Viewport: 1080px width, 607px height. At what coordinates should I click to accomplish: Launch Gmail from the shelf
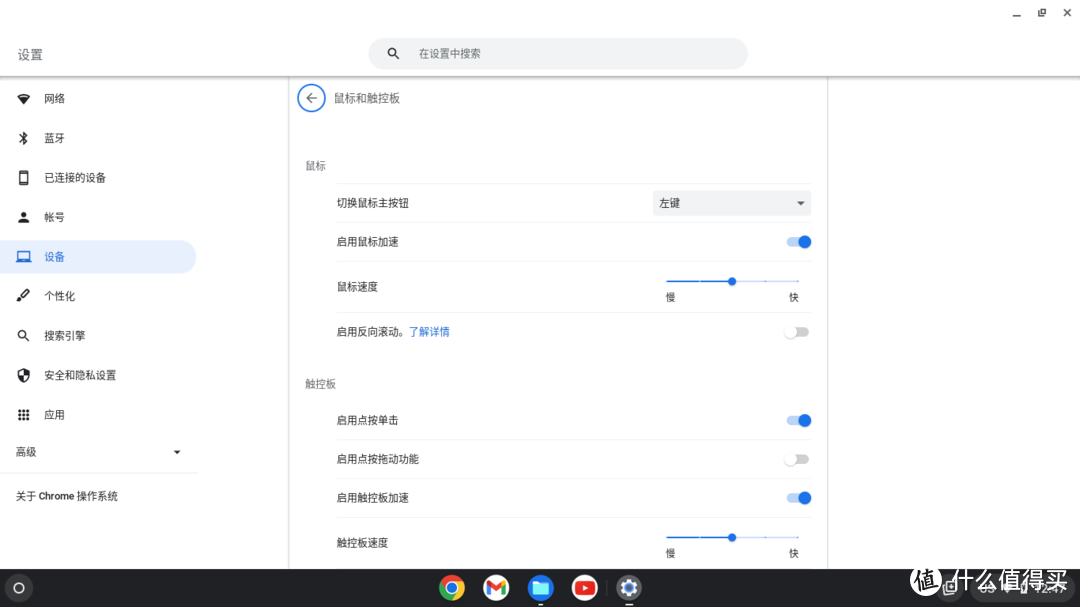(x=495, y=588)
